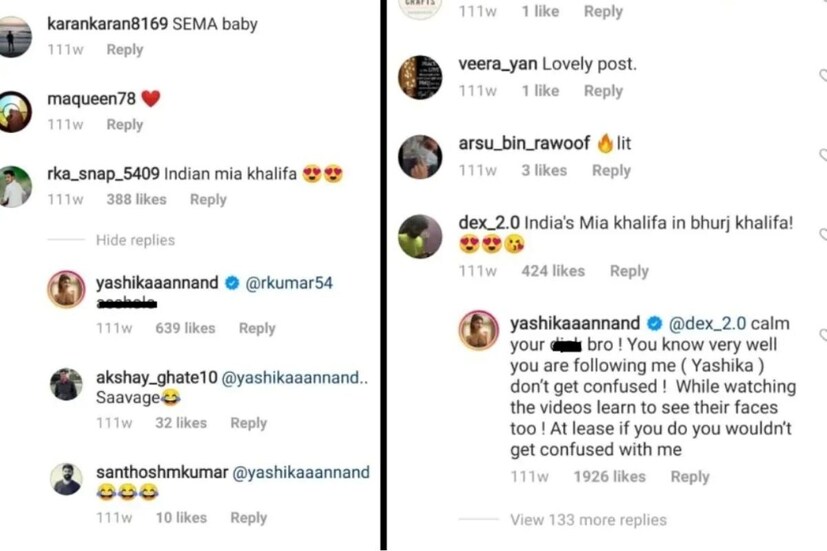Open santhoshmkumar's profile picture
This screenshot has height=551, width=827.
67,479
